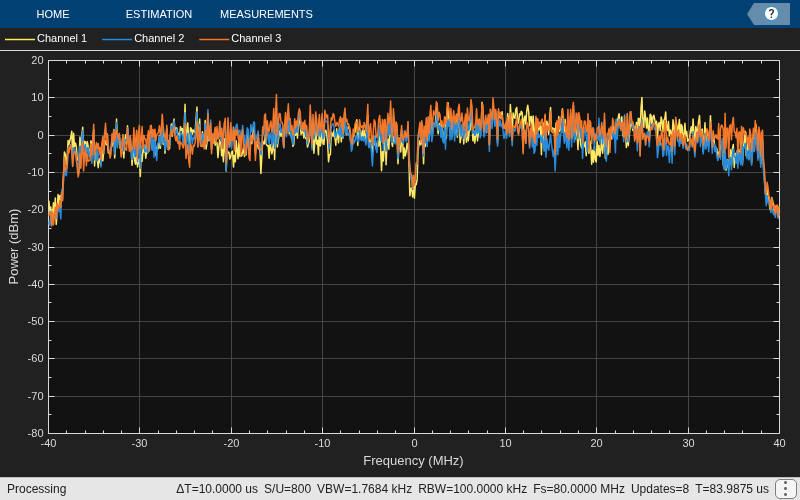Select the Power (dBm) axis label
The width and height of the screenshot is (800, 500).
14,247
